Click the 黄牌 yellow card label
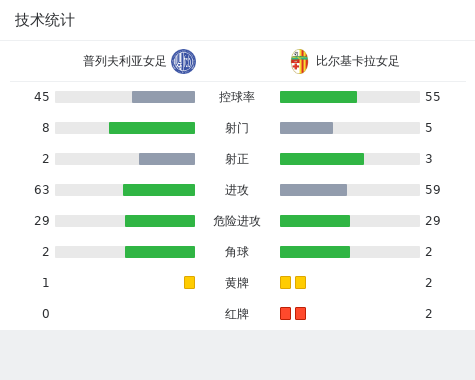475x380 pixels. click(237, 283)
